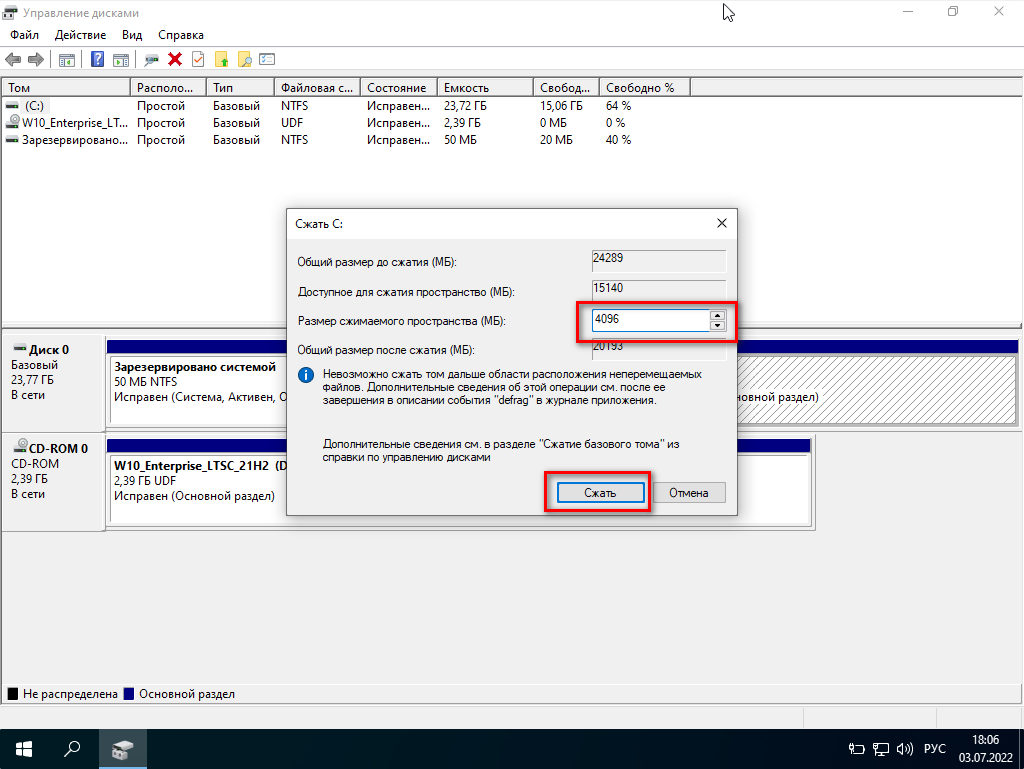Viewport: 1024px width, 769px height.
Task: Click the back arrow in the toolbar
Action: click(x=13, y=60)
